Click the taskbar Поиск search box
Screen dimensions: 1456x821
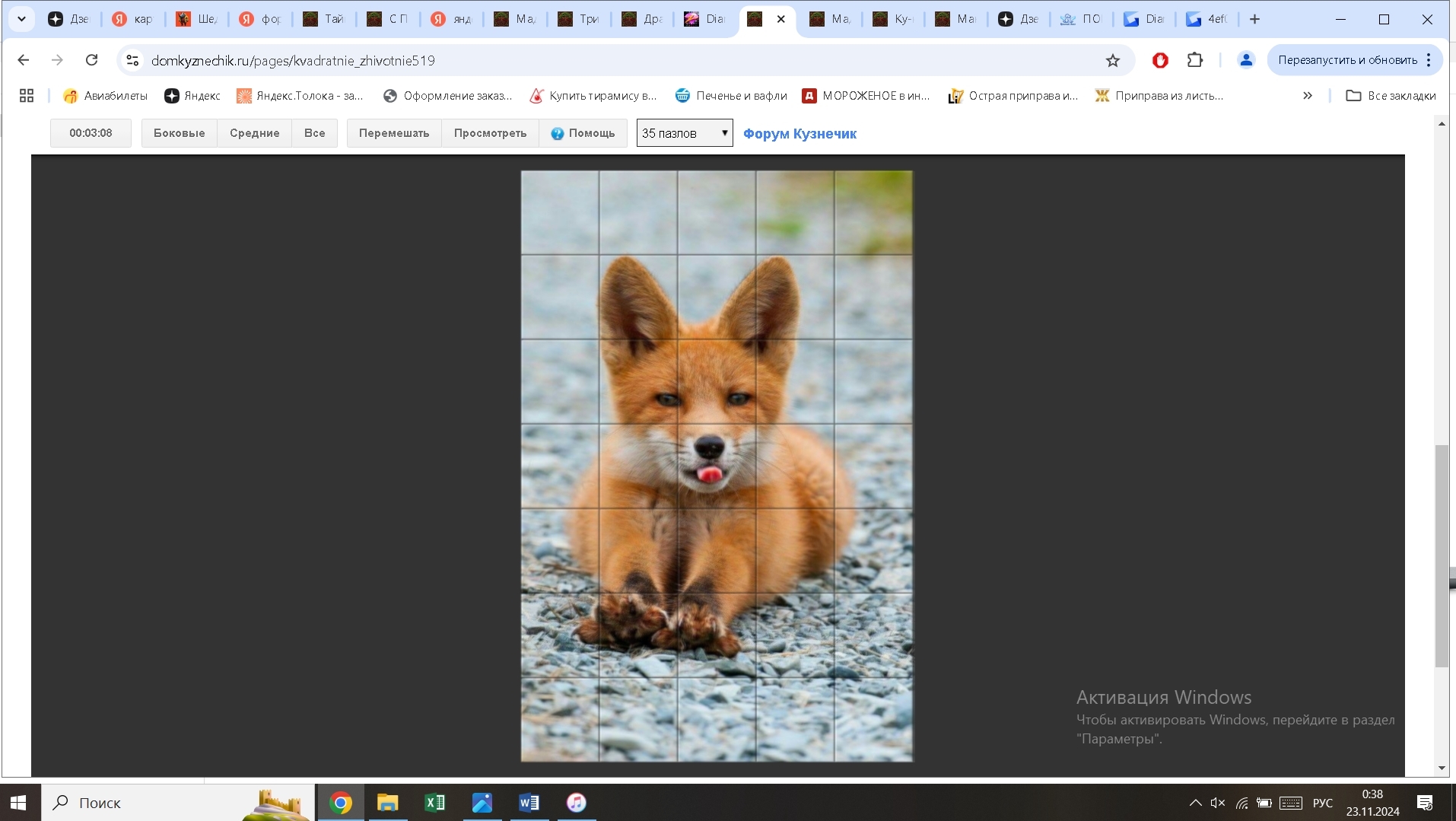pyautogui.click(x=178, y=803)
